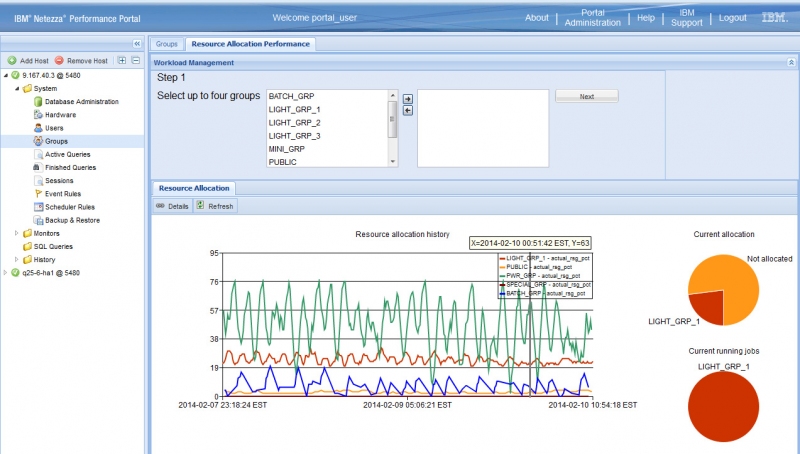Click scroll-up arrow of groups list
Screen dimensions: 800x454
(392, 95)
